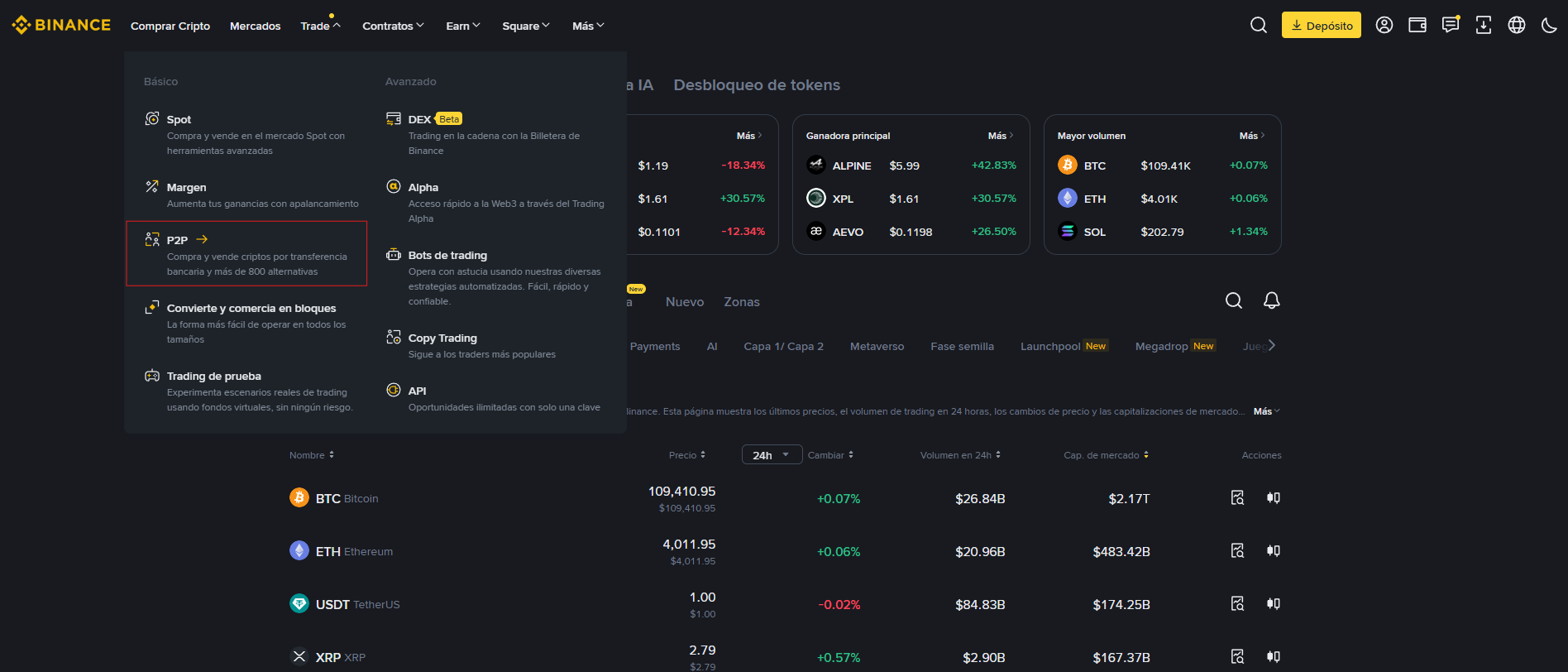The height and width of the screenshot is (672, 1568).
Task: Click the market list search icon
Action: pyautogui.click(x=1234, y=300)
